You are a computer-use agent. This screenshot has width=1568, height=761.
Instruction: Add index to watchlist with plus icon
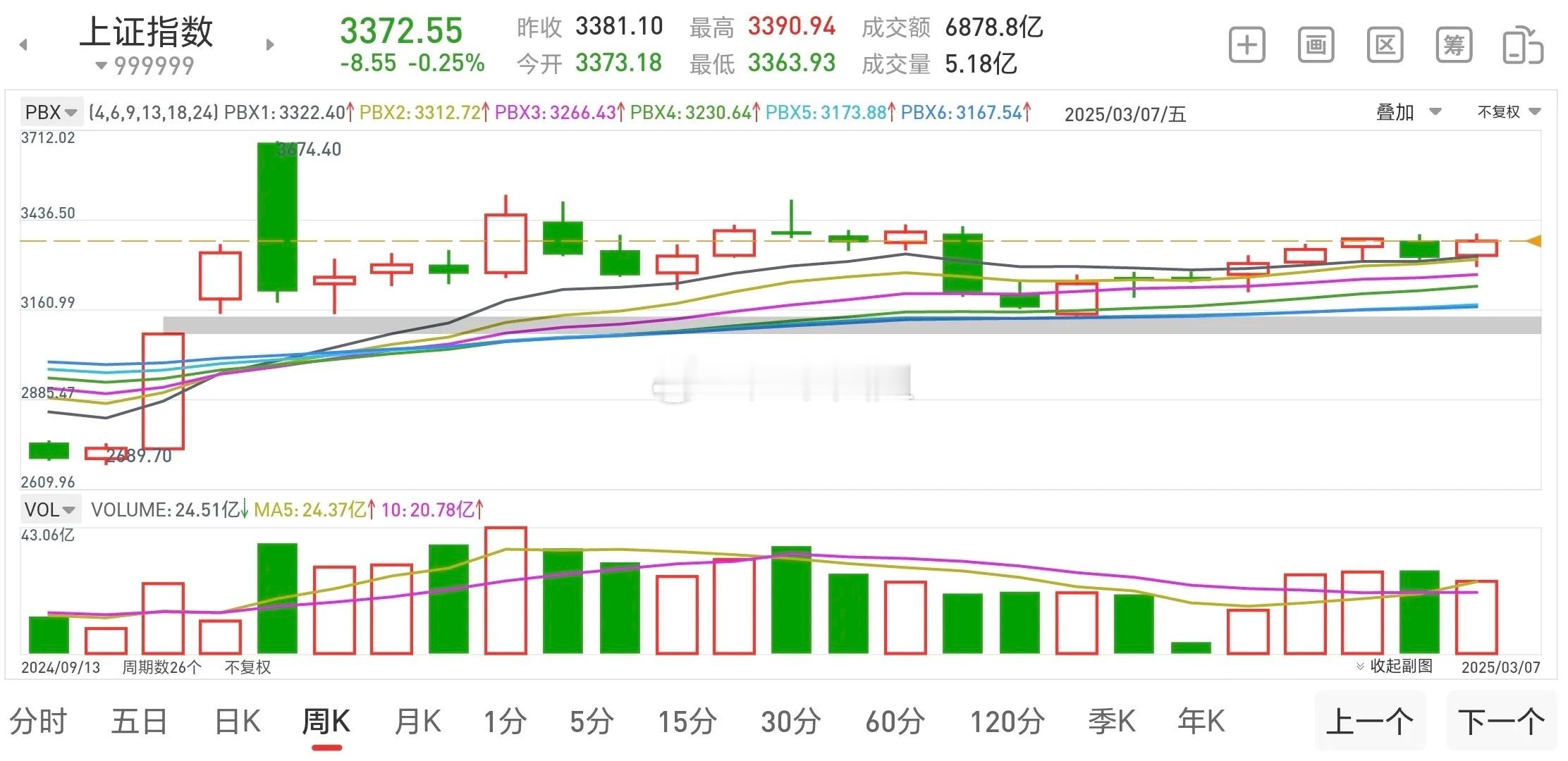[1247, 45]
